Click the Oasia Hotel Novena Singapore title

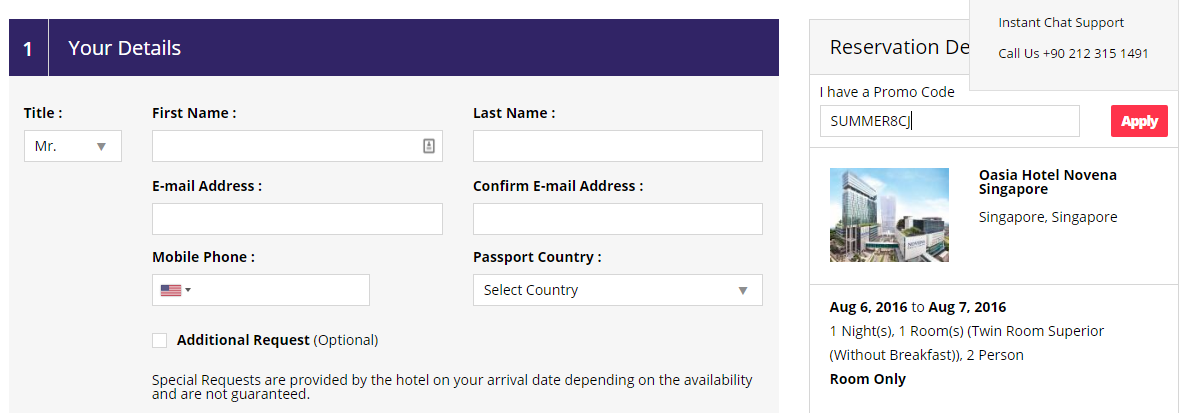(x=1047, y=182)
